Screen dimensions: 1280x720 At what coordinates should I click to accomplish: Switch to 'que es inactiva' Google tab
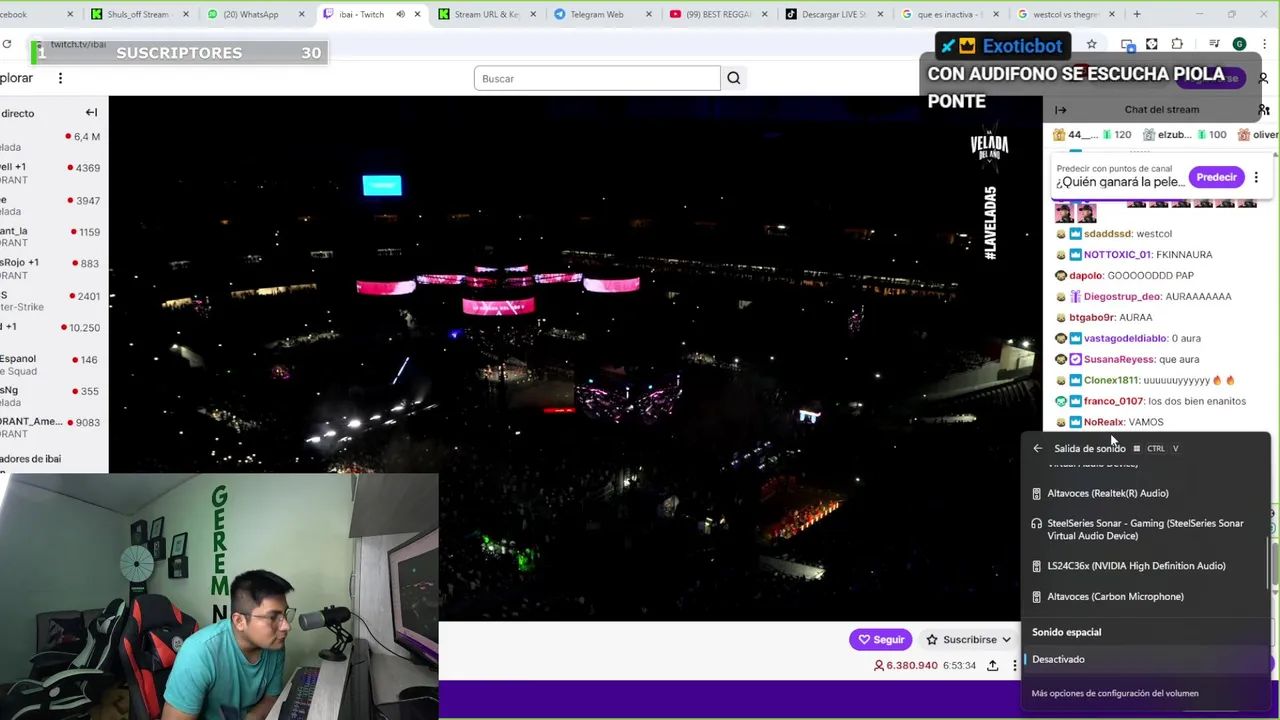tap(950, 14)
